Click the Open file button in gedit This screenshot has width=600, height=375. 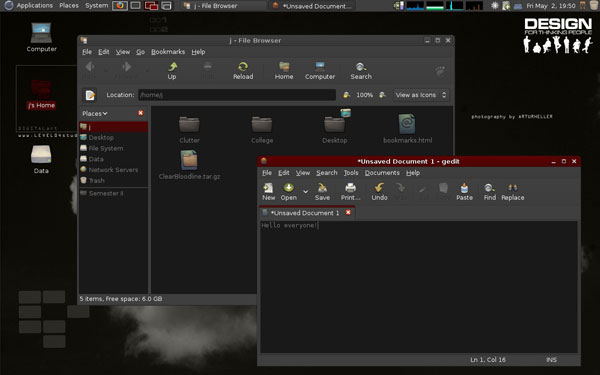coord(289,192)
